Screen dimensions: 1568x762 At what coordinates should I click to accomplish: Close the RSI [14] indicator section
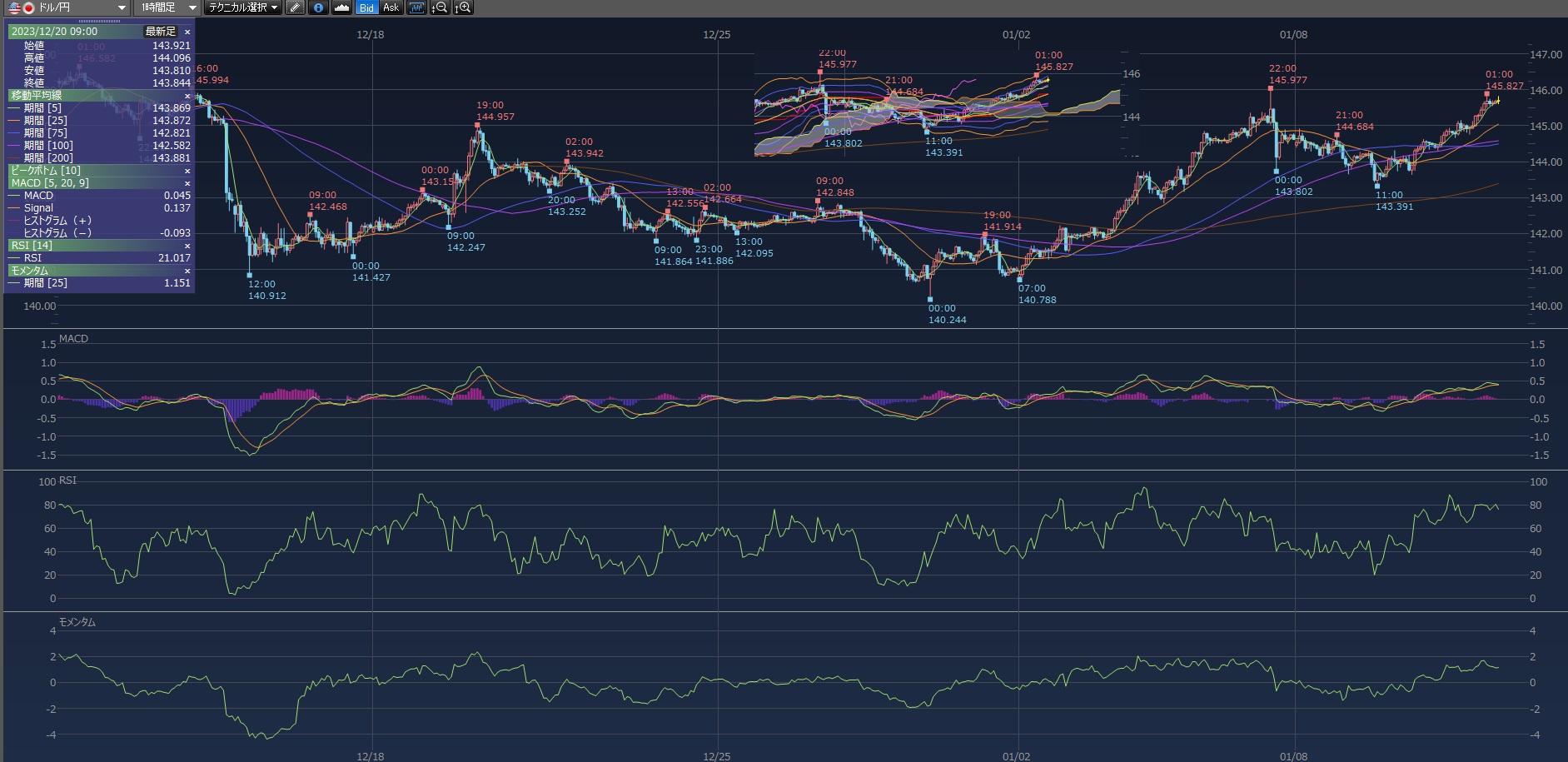[187, 246]
